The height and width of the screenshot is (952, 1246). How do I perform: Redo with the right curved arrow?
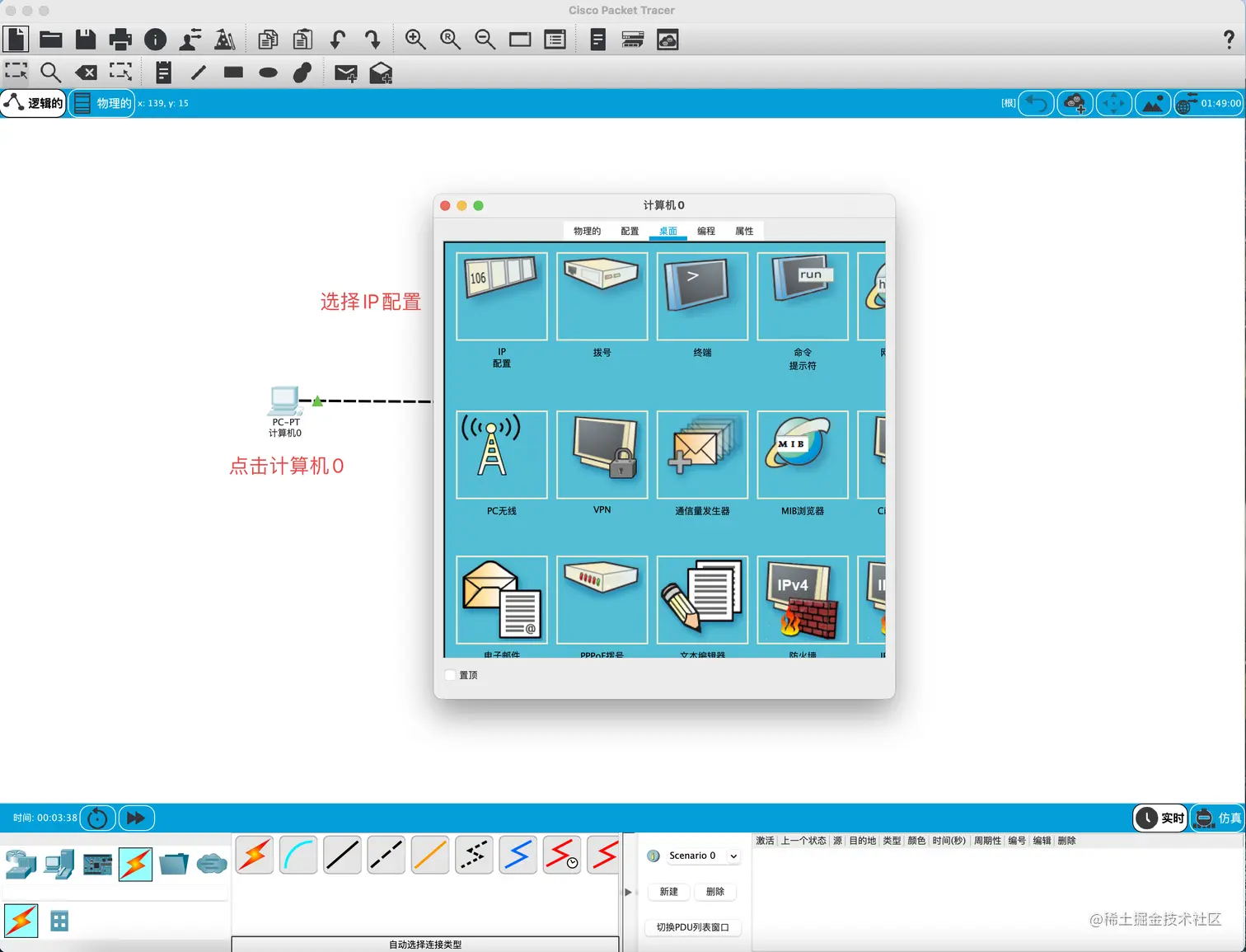(x=372, y=40)
